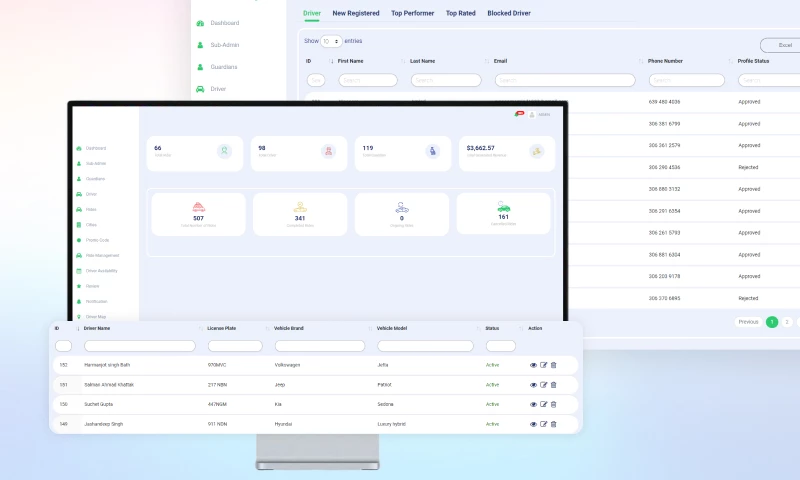Image resolution: width=800 pixels, height=480 pixels.
Task: Delete the Suchet Gupta vehicle row
Action: [x=554, y=404]
